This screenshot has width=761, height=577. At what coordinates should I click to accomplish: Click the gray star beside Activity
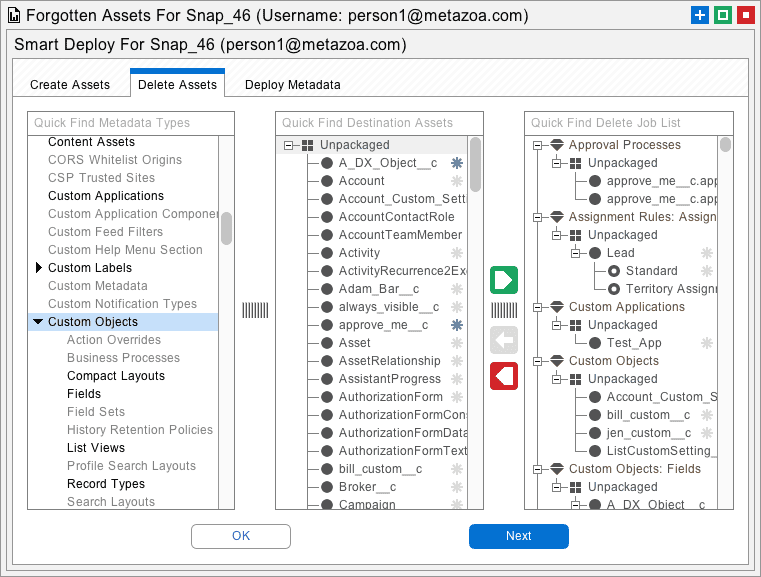click(457, 253)
